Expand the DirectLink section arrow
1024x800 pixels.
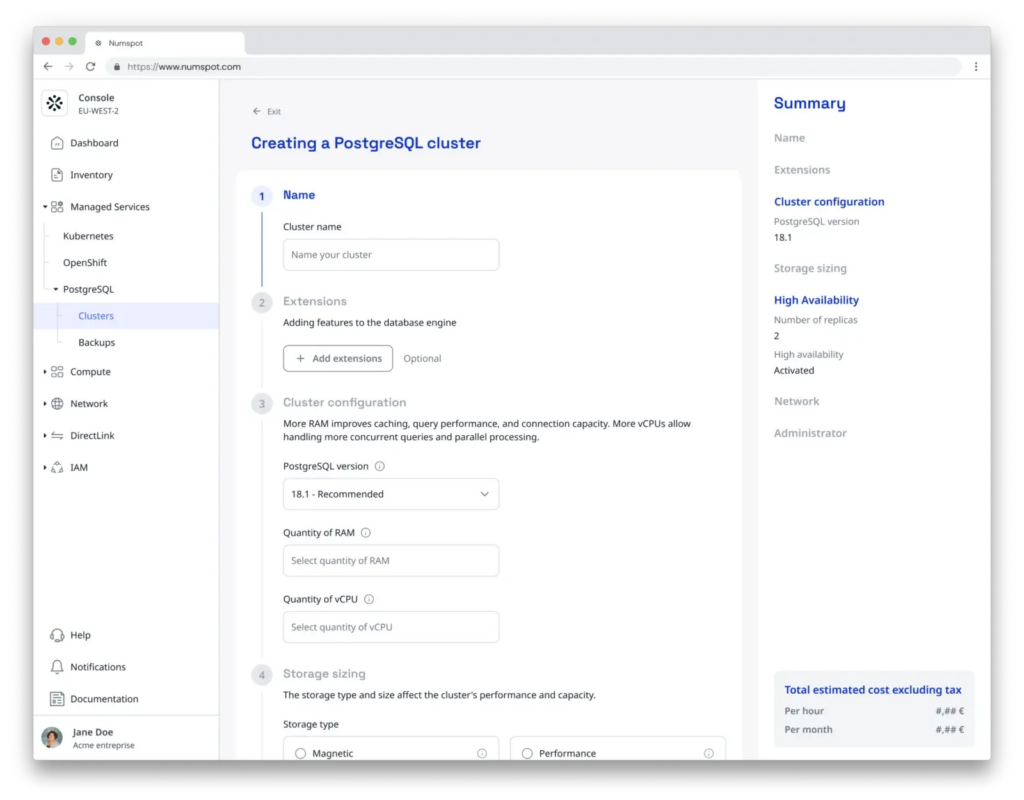[x=44, y=436]
